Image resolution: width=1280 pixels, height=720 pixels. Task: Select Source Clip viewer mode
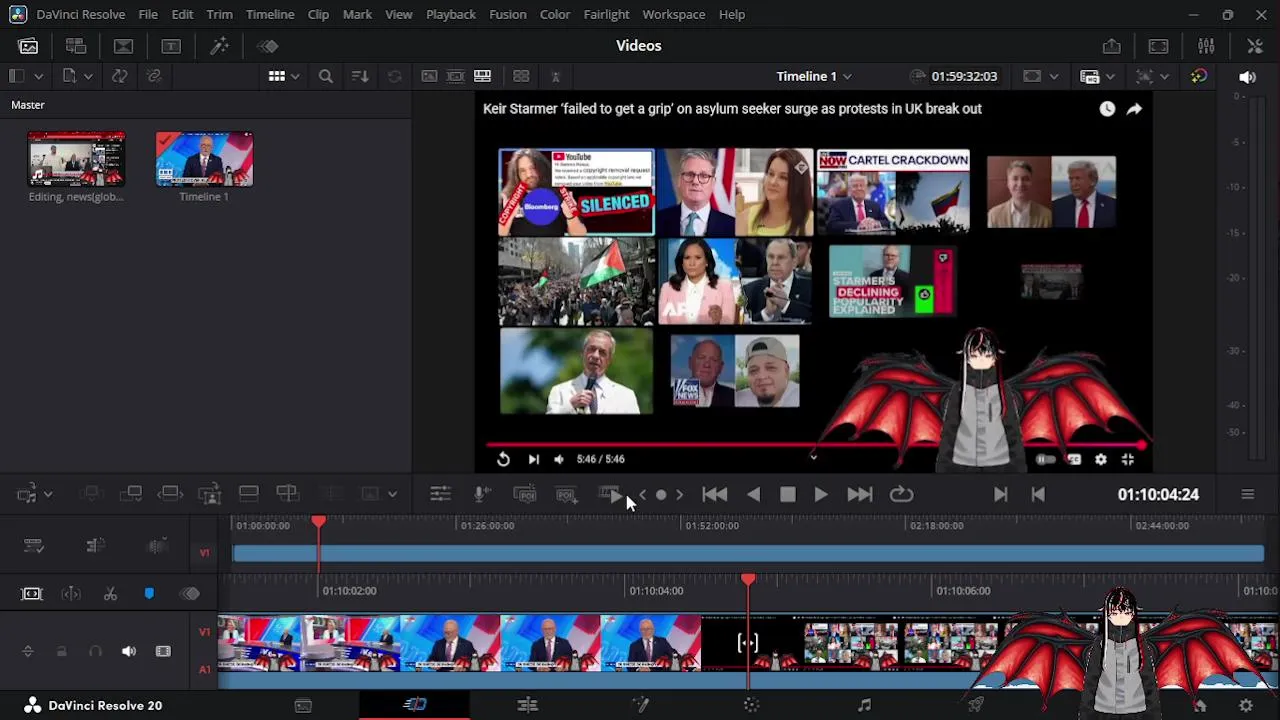point(429,76)
